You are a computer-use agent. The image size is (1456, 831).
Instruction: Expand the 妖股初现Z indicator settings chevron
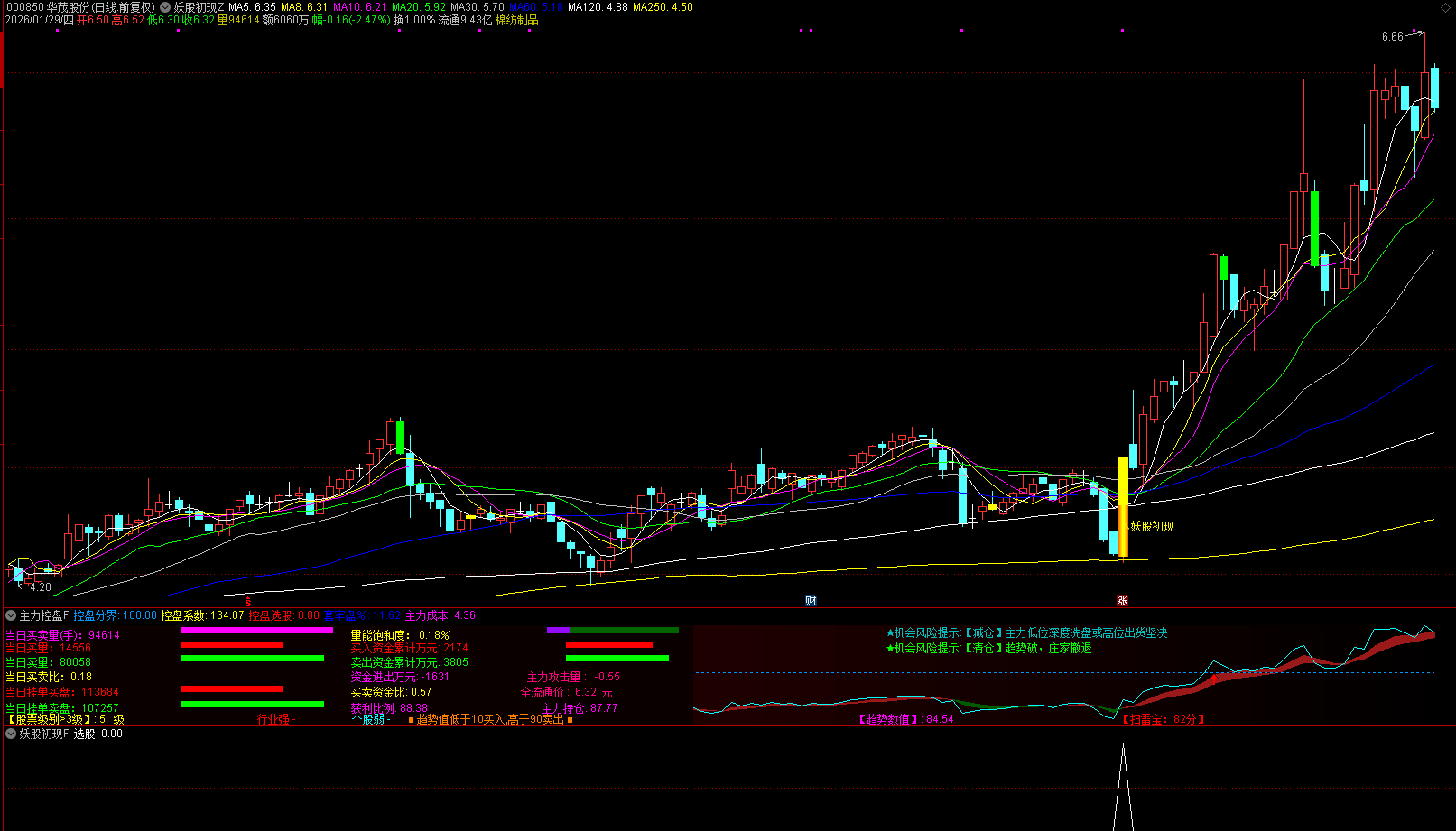point(165,7)
